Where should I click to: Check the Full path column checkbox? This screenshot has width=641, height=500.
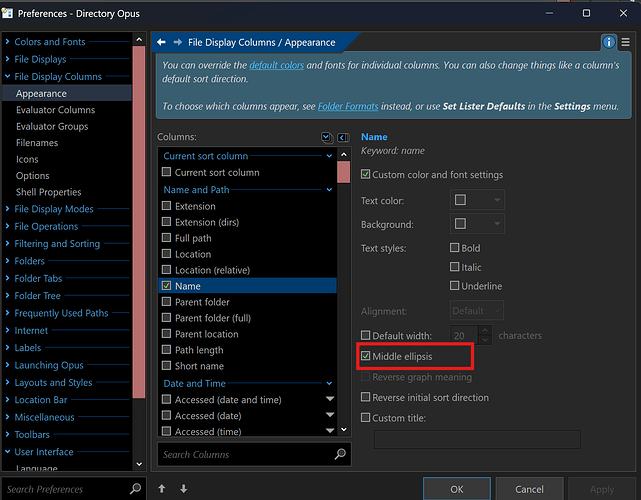166,238
